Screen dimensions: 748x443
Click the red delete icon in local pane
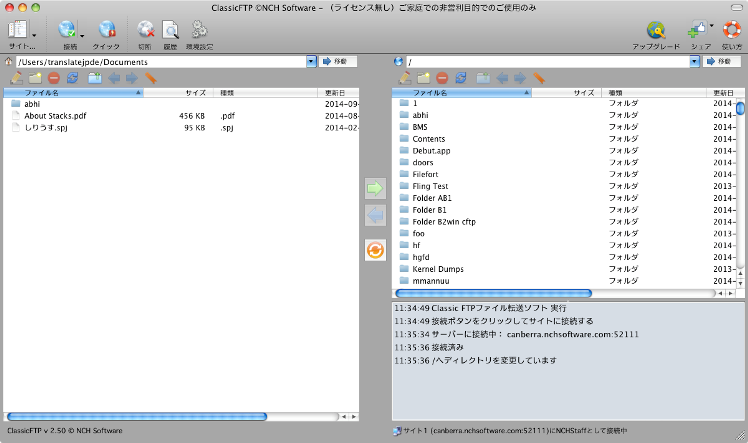coord(54,78)
